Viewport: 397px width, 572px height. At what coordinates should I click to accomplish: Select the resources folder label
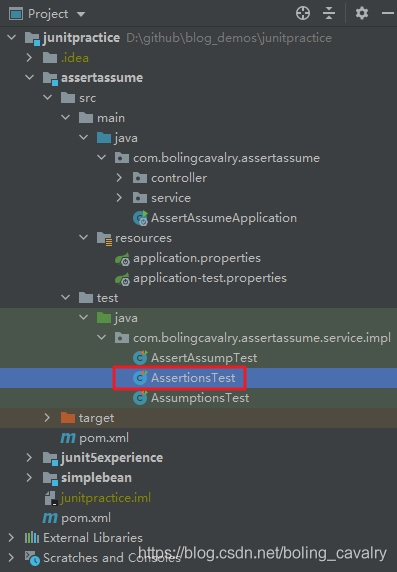click(143, 238)
